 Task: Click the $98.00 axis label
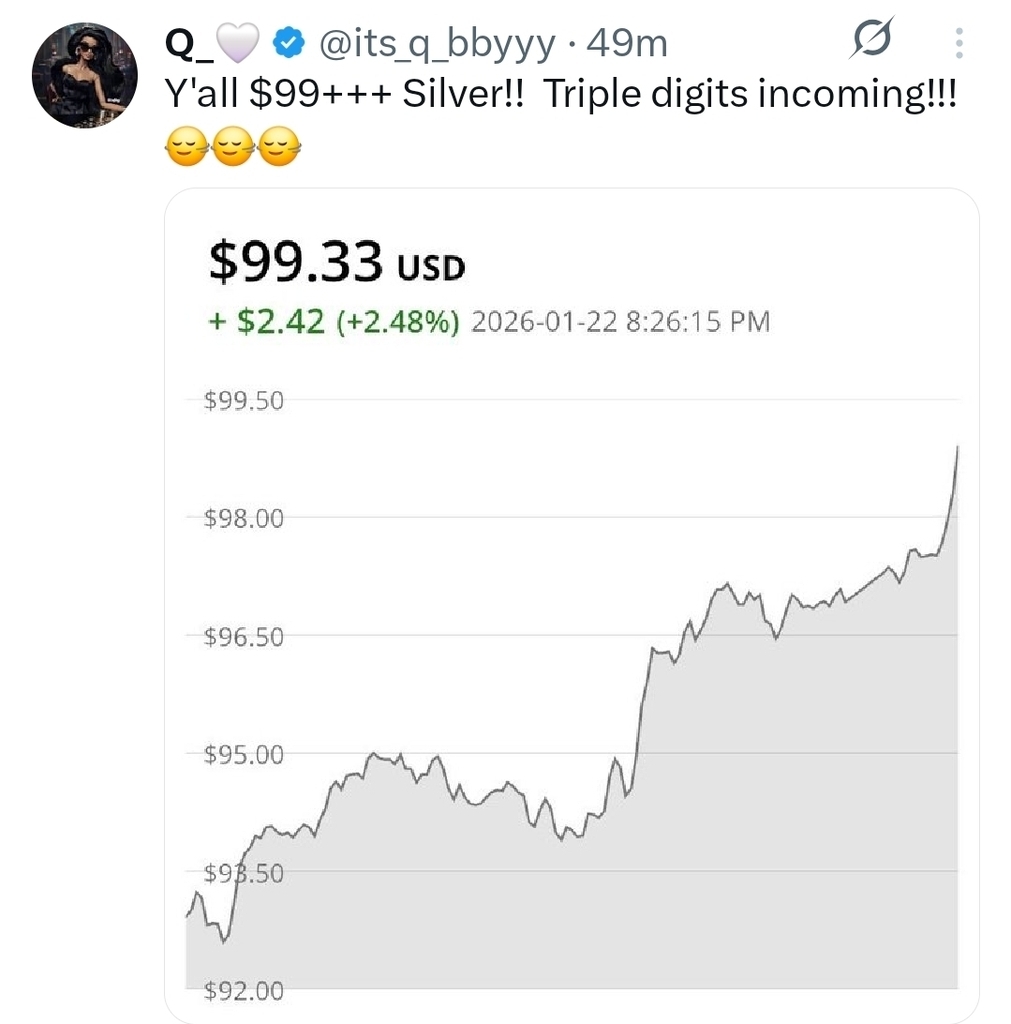tap(244, 518)
